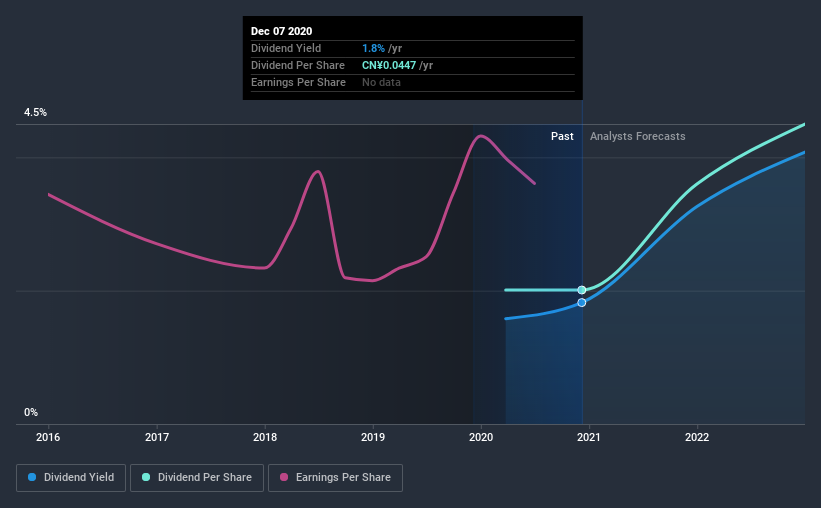Click the pink Earnings Per Share legend dot
This screenshot has width=821, height=508.
tap(284, 477)
